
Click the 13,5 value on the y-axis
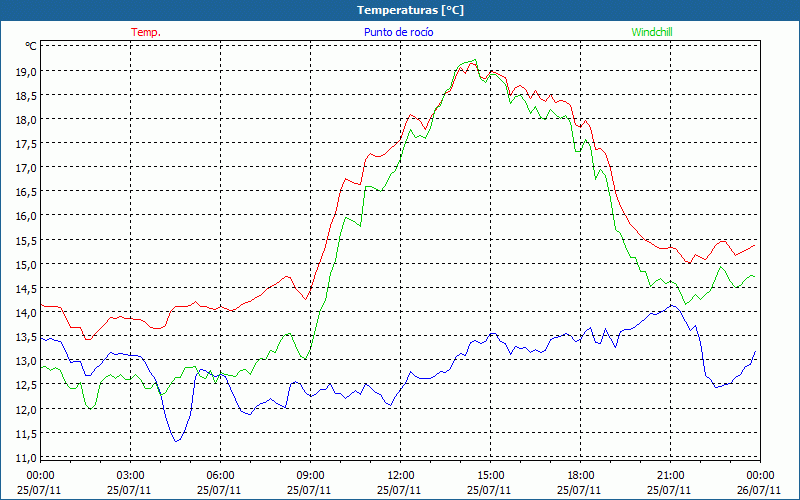(x=27, y=337)
